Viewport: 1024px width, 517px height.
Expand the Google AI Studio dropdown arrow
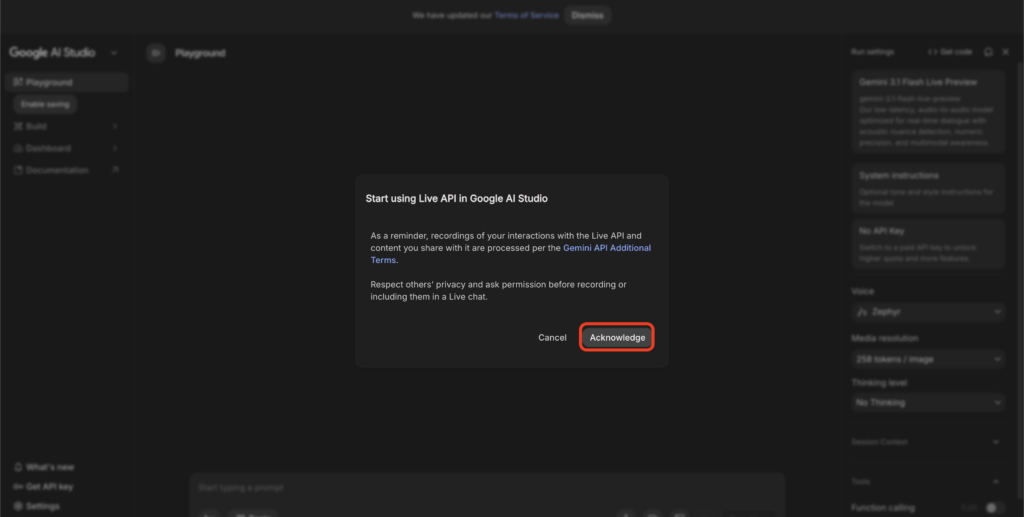(114, 53)
